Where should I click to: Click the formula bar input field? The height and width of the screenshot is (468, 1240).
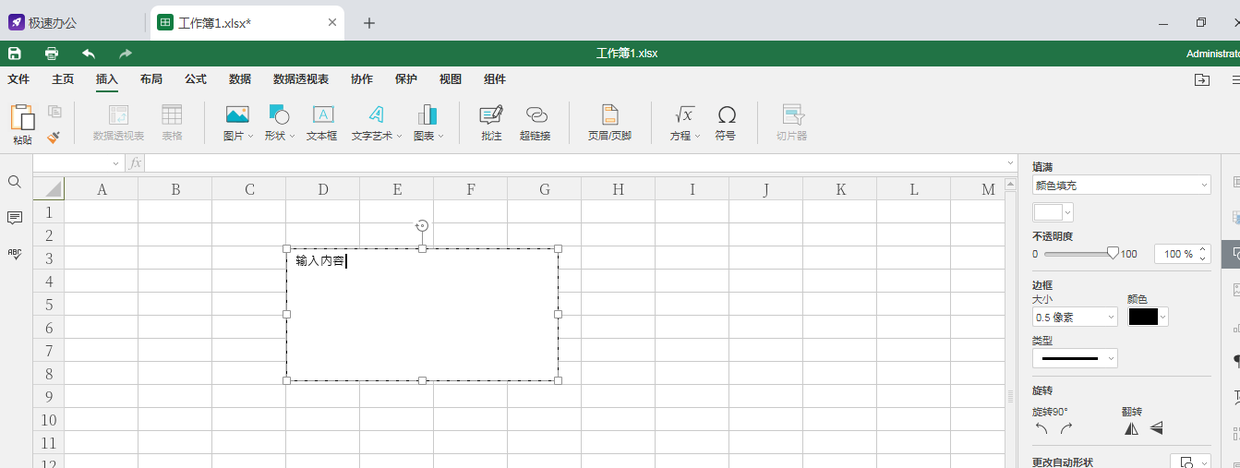(x=575, y=163)
